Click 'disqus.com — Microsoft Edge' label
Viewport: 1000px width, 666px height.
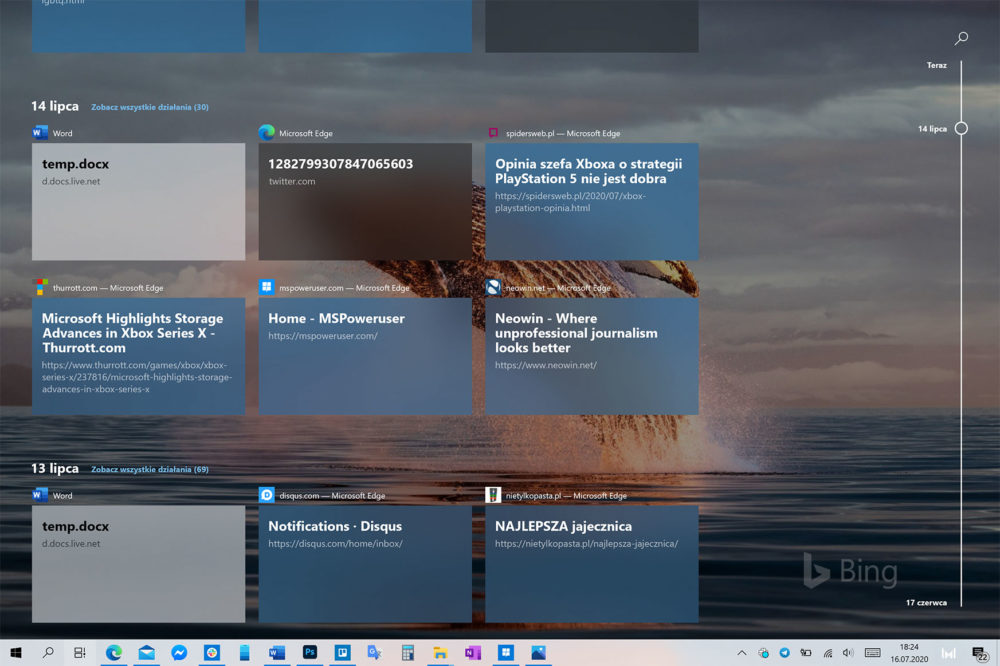coord(332,496)
